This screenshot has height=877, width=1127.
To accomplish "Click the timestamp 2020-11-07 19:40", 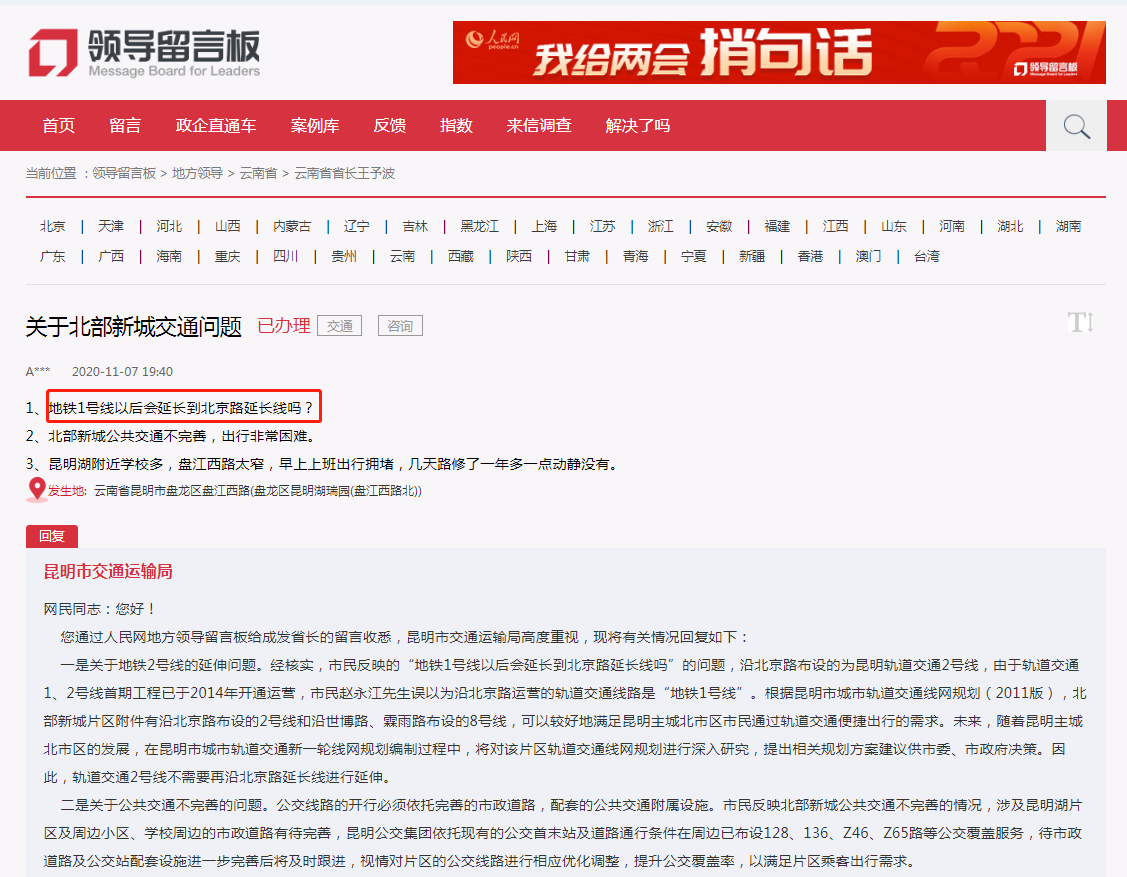I will tap(122, 372).
